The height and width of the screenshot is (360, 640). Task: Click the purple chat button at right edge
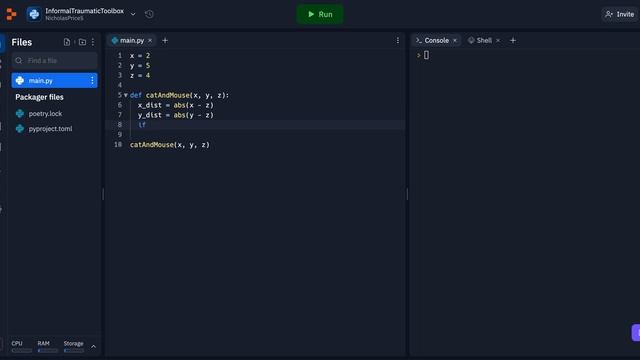click(x=636, y=332)
